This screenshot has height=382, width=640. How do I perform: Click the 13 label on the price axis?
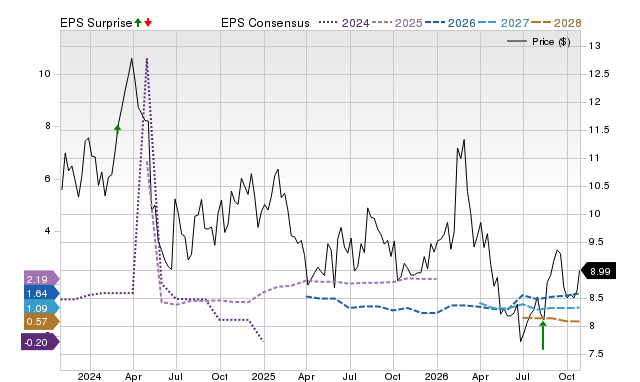(x=594, y=46)
